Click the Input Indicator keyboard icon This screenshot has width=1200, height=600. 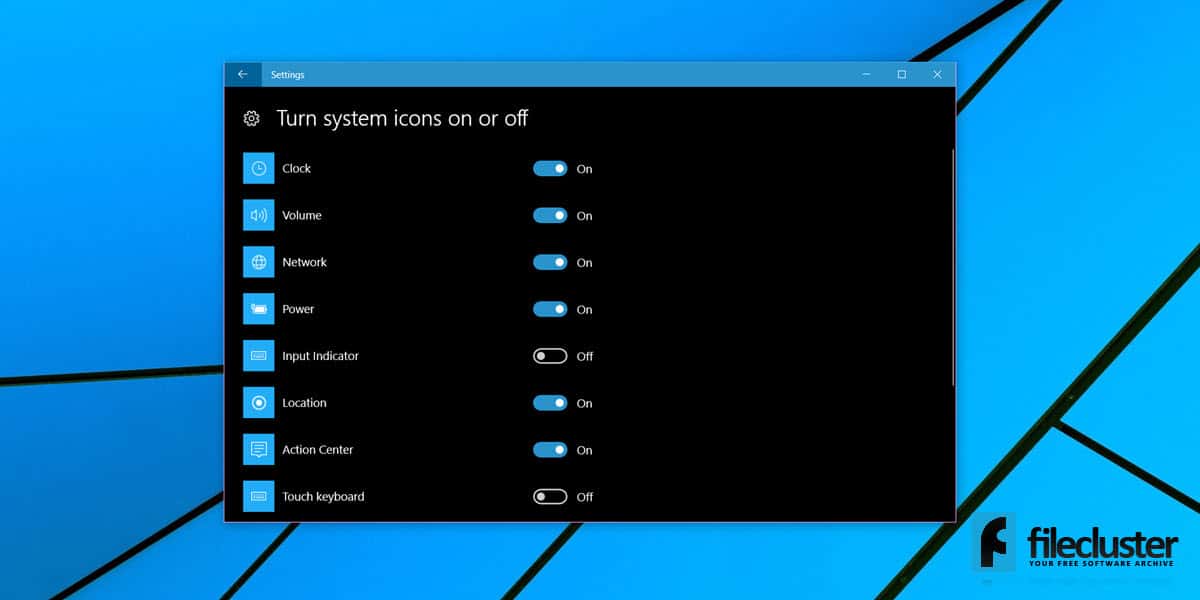click(x=258, y=356)
